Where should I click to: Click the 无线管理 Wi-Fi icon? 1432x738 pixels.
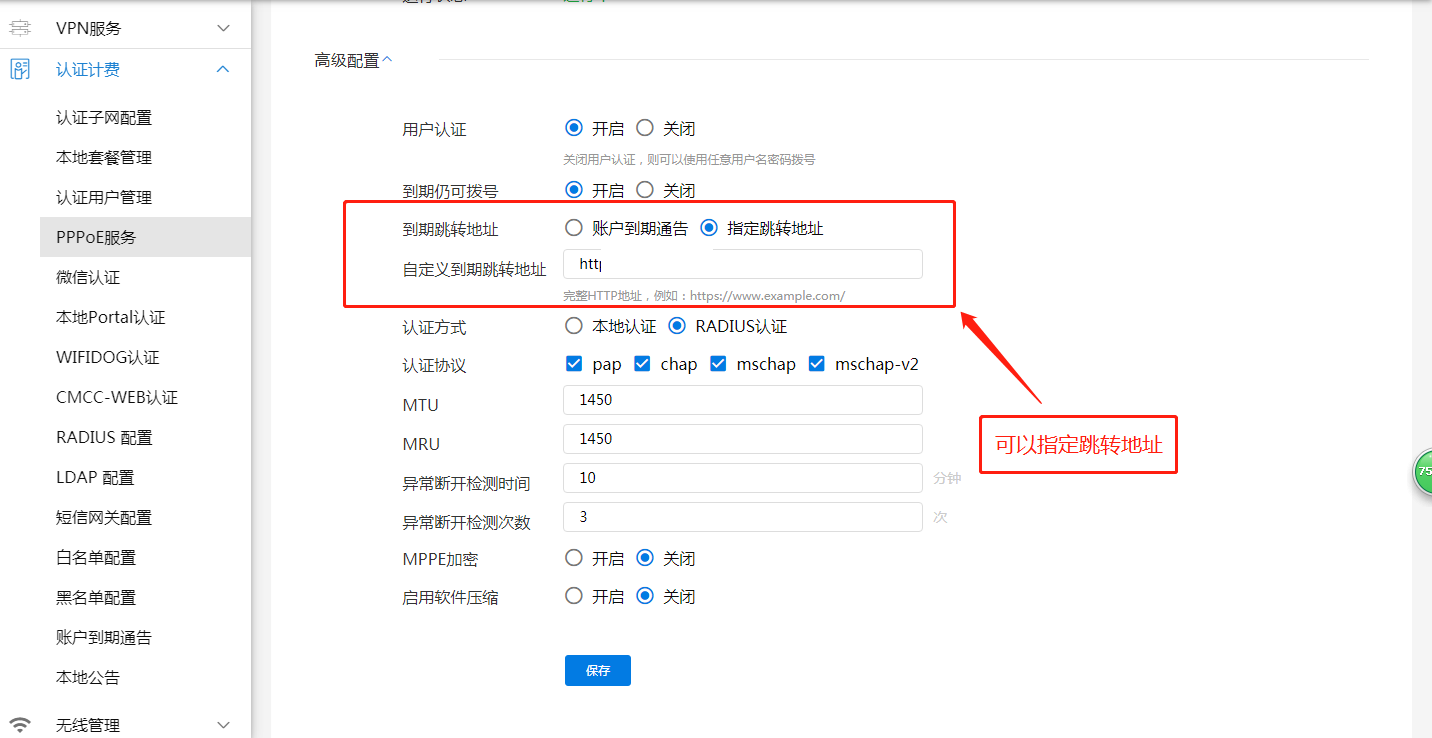tap(20, 725)
